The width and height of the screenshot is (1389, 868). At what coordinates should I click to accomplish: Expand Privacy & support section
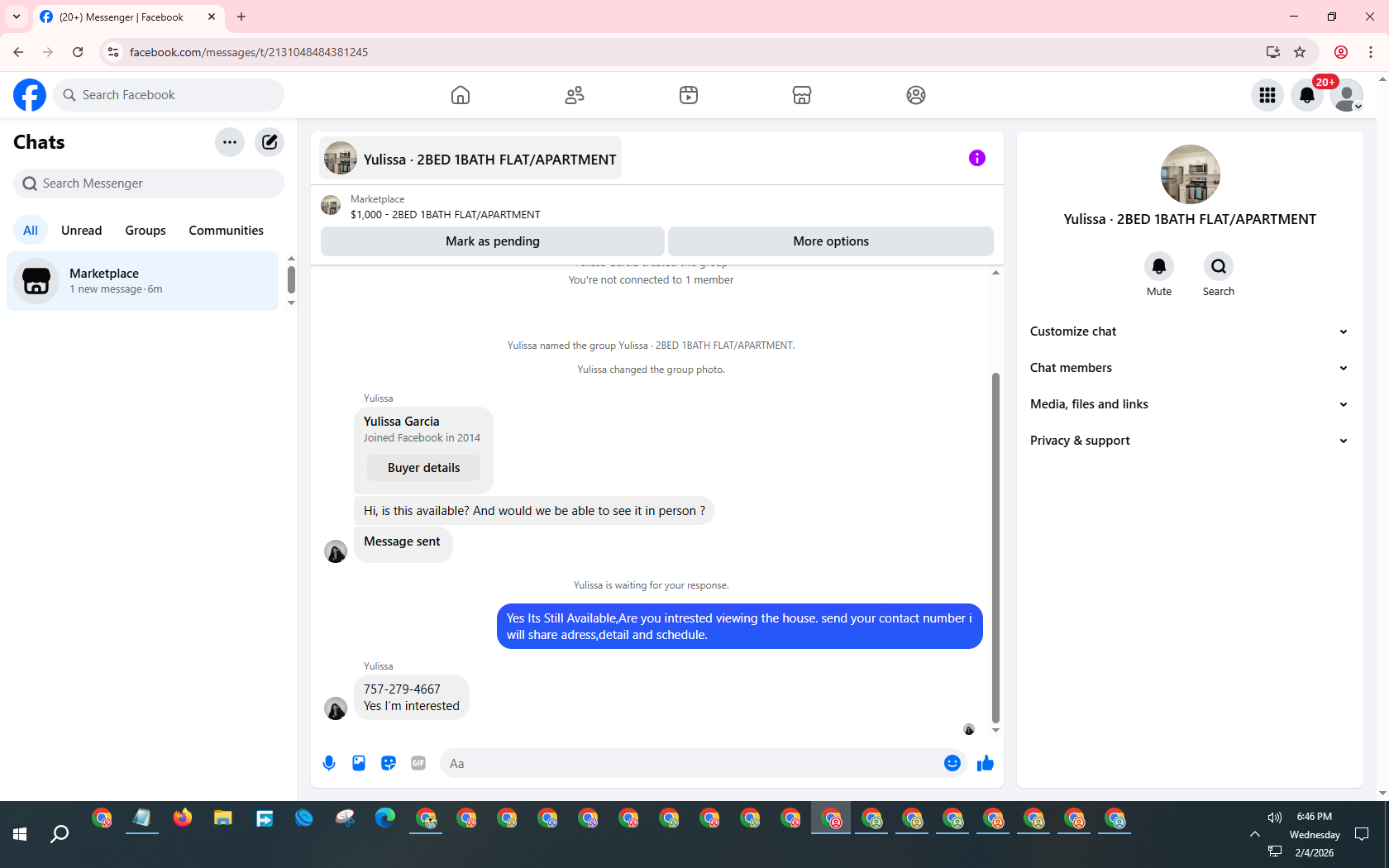(1189, 441)
